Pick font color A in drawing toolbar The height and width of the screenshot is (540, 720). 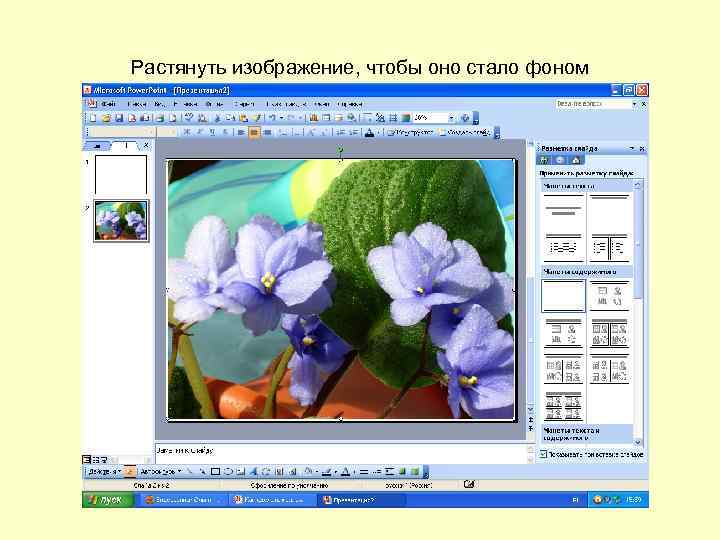(345, 471)
